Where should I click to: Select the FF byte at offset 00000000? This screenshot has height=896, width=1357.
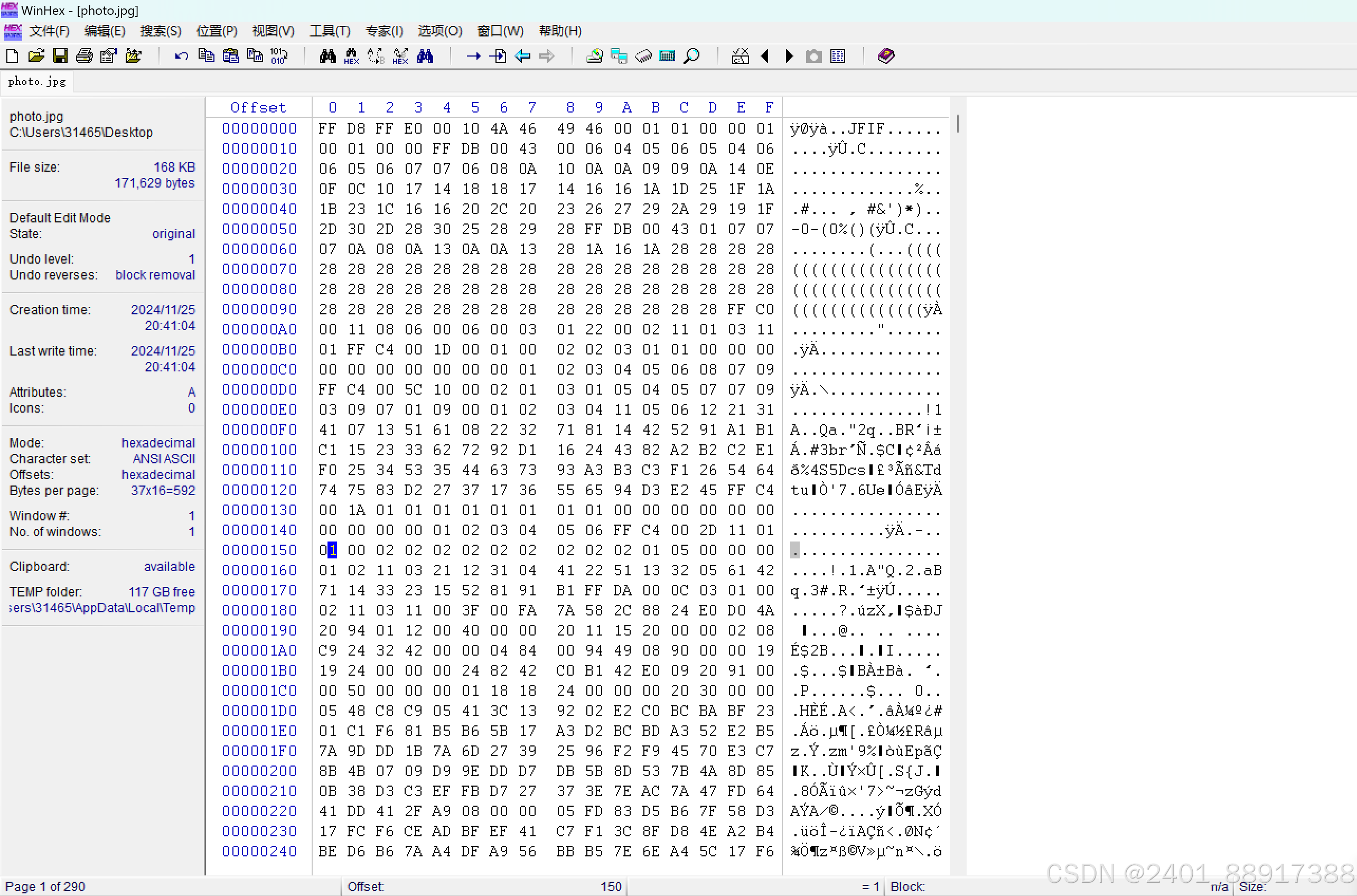(x=327, y=128)
